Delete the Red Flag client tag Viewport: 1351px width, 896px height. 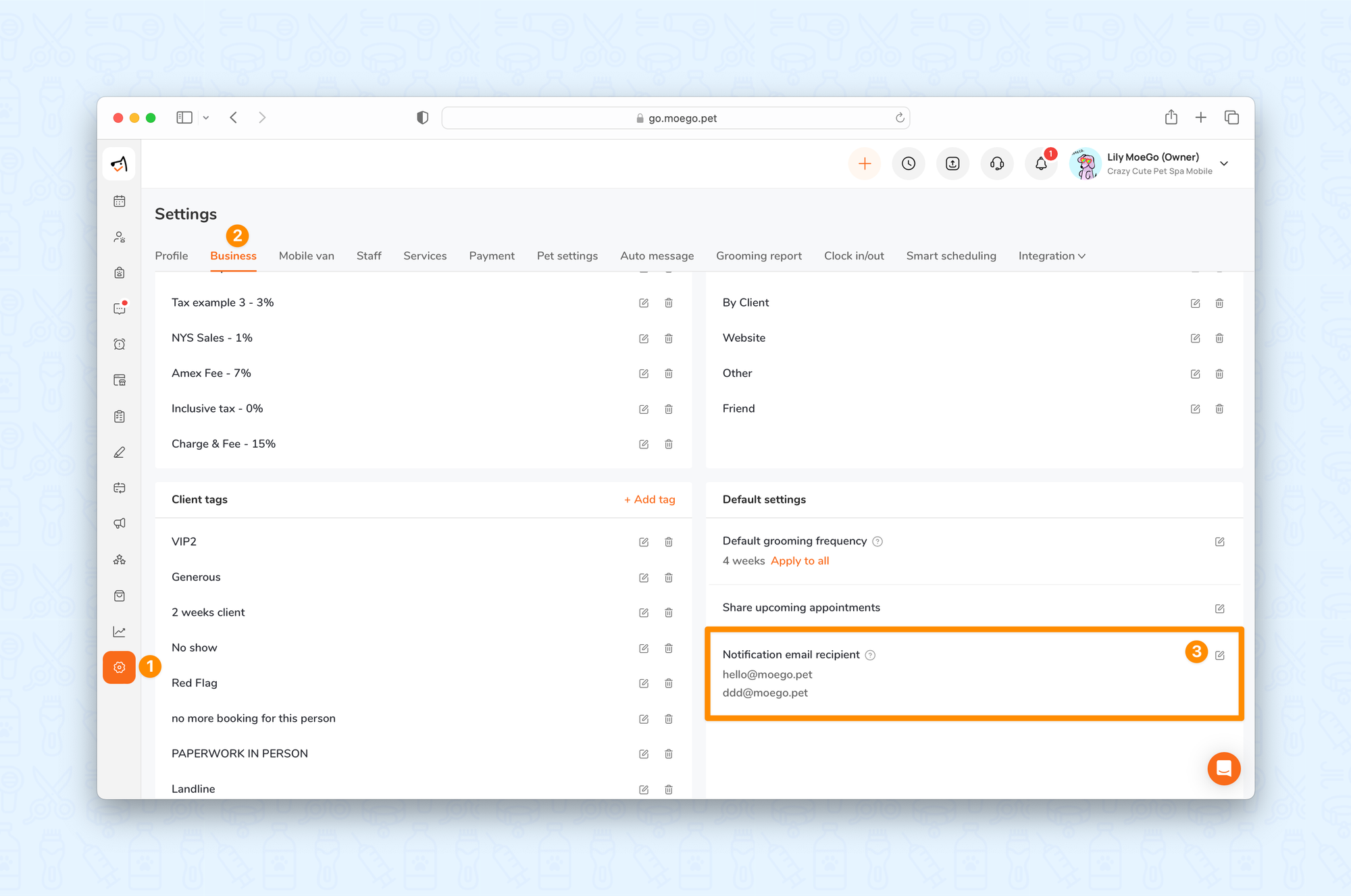pos(669,683)
